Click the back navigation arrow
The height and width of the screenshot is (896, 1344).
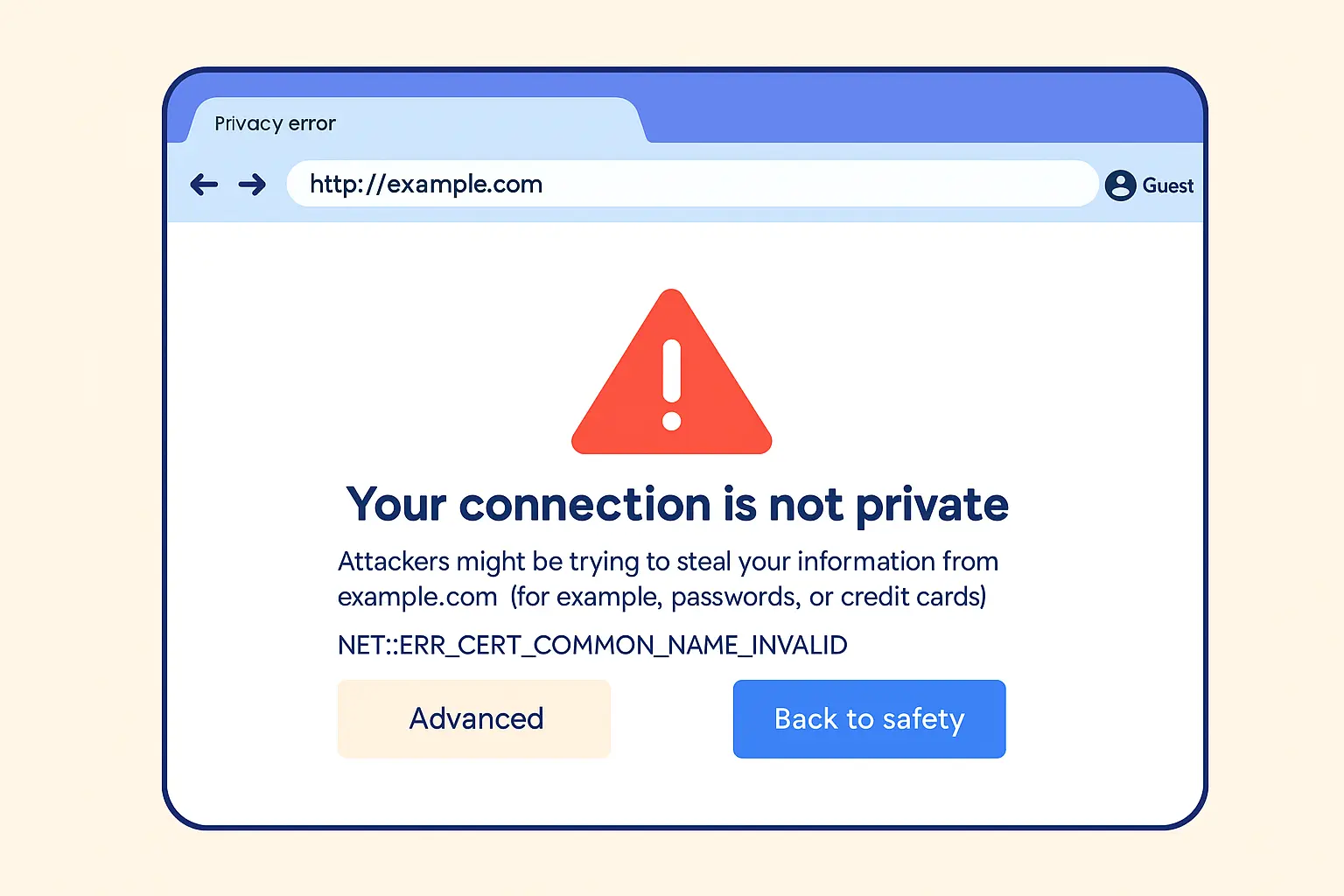(204, 185)
